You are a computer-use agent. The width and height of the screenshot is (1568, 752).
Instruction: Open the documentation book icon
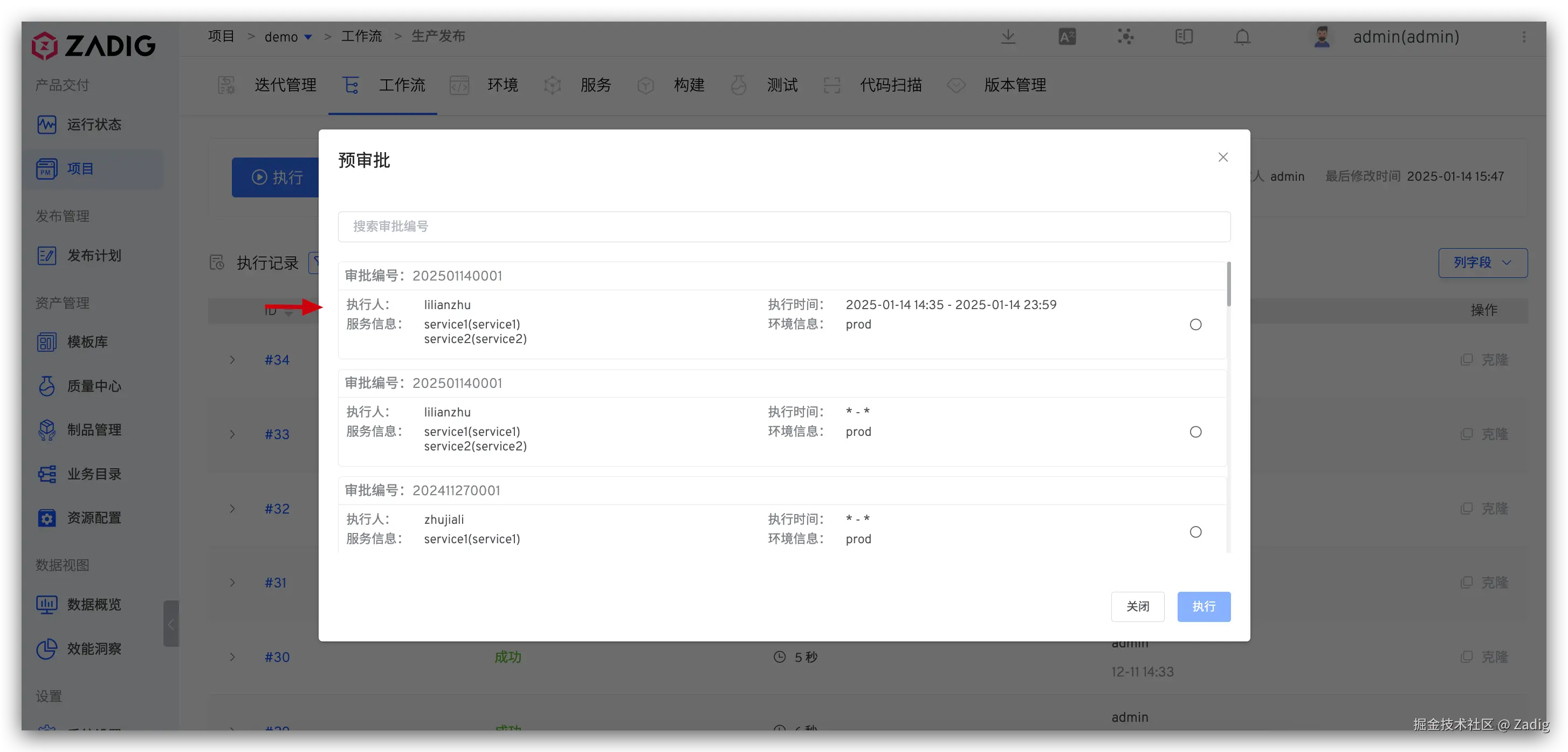click(x=1184, y=37)
